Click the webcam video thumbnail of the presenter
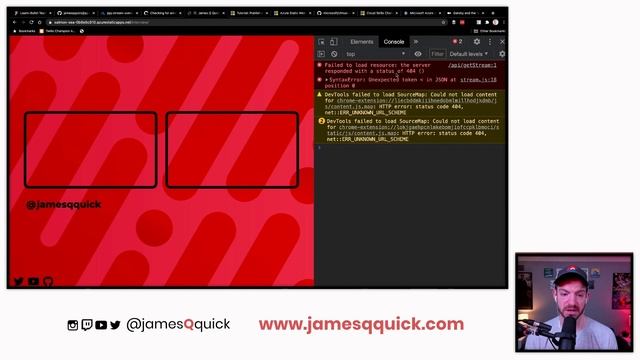This screenshot has height=360, width=640. (x=574, y=302)
